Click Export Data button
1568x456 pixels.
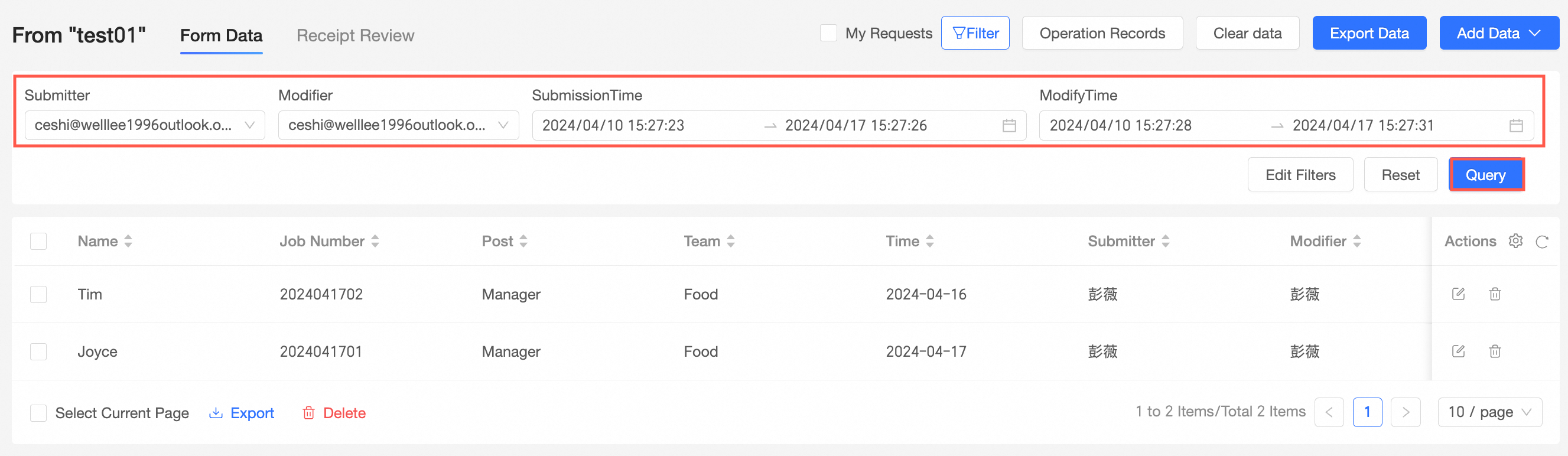pos(1369,34)
